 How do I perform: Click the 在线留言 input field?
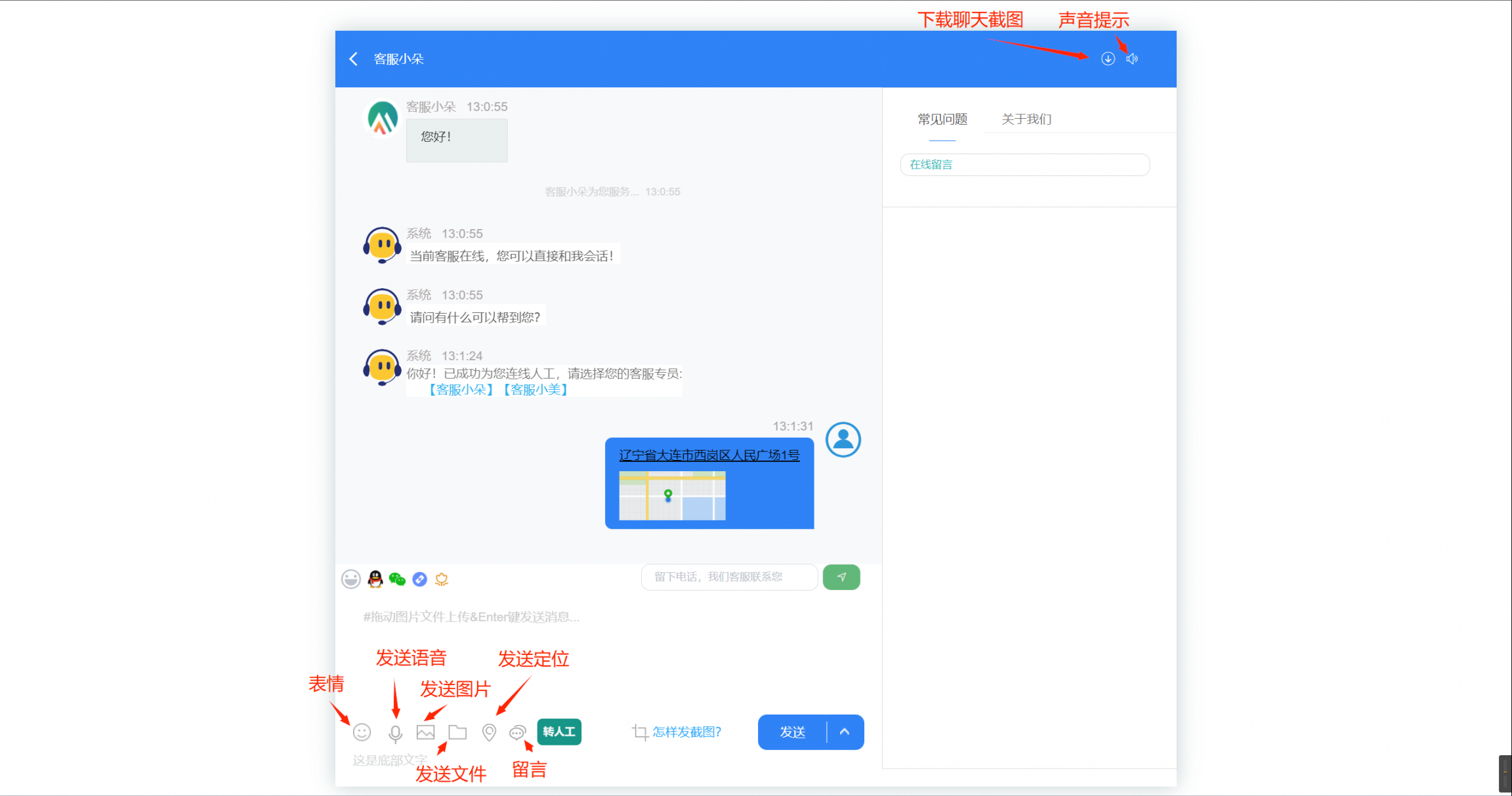tap(1024, 165)
